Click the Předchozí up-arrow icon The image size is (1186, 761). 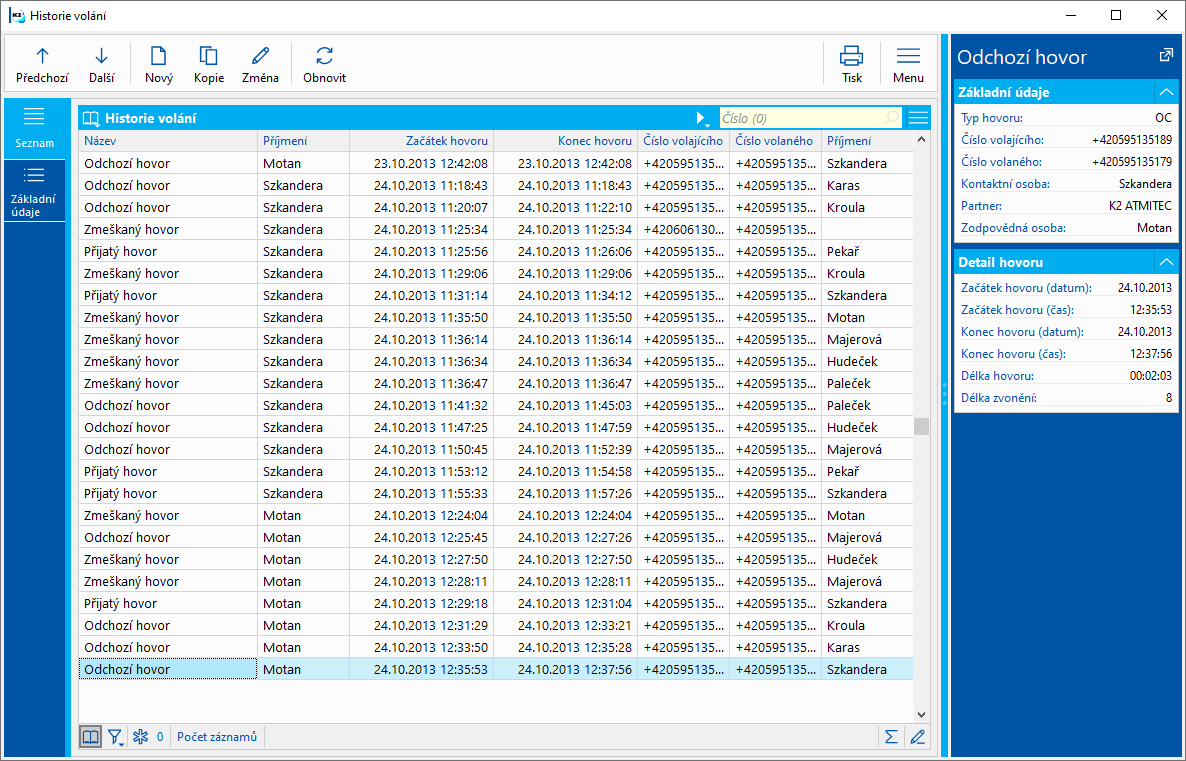pos(42,57)
